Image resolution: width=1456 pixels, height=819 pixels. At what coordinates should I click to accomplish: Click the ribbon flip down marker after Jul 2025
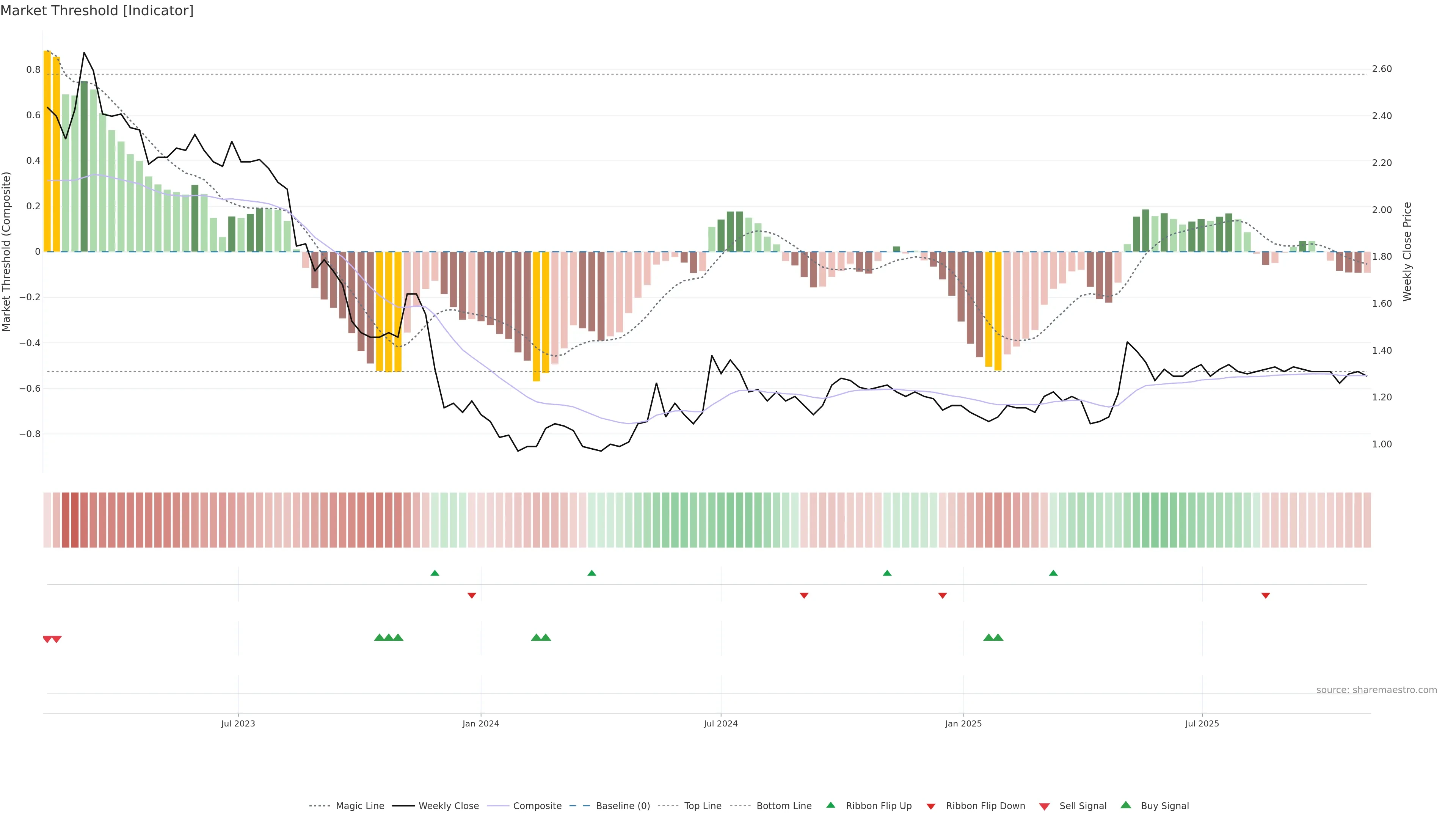point(1266,596)
